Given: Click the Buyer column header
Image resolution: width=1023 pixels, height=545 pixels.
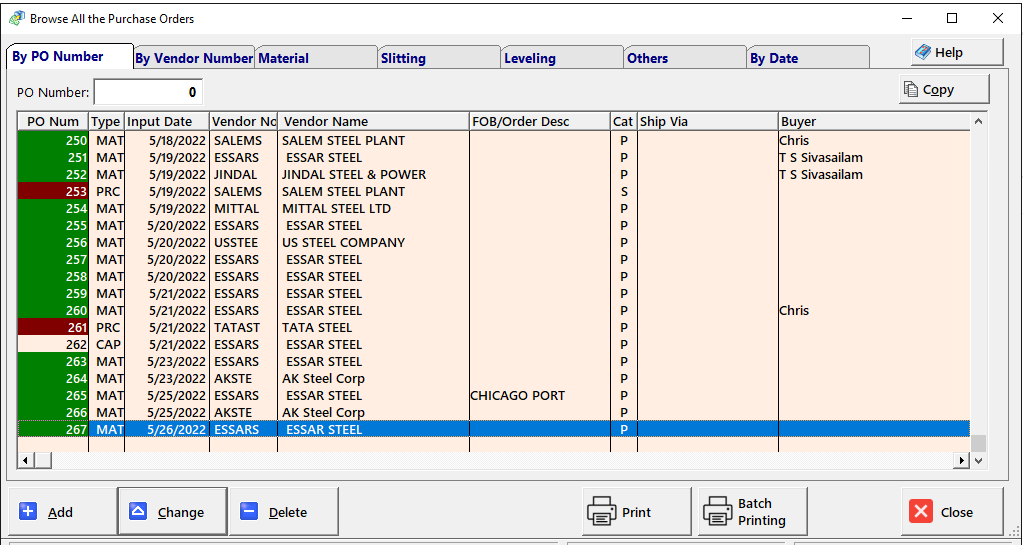Looking at the screenshot, I should pyautogui.click(x=874, y=121).
